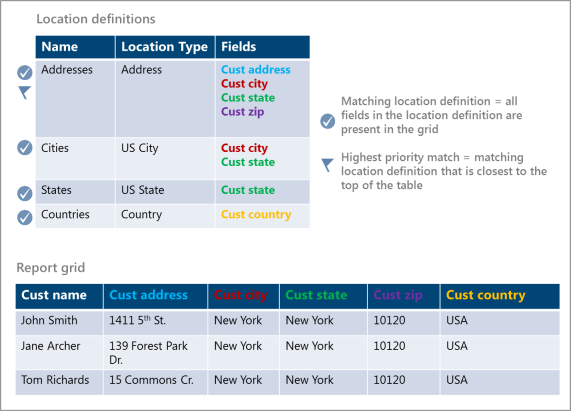The width and height of the screenshot is (571, 411).
Task: Select the Fields column header
Action: pos(263,47)
